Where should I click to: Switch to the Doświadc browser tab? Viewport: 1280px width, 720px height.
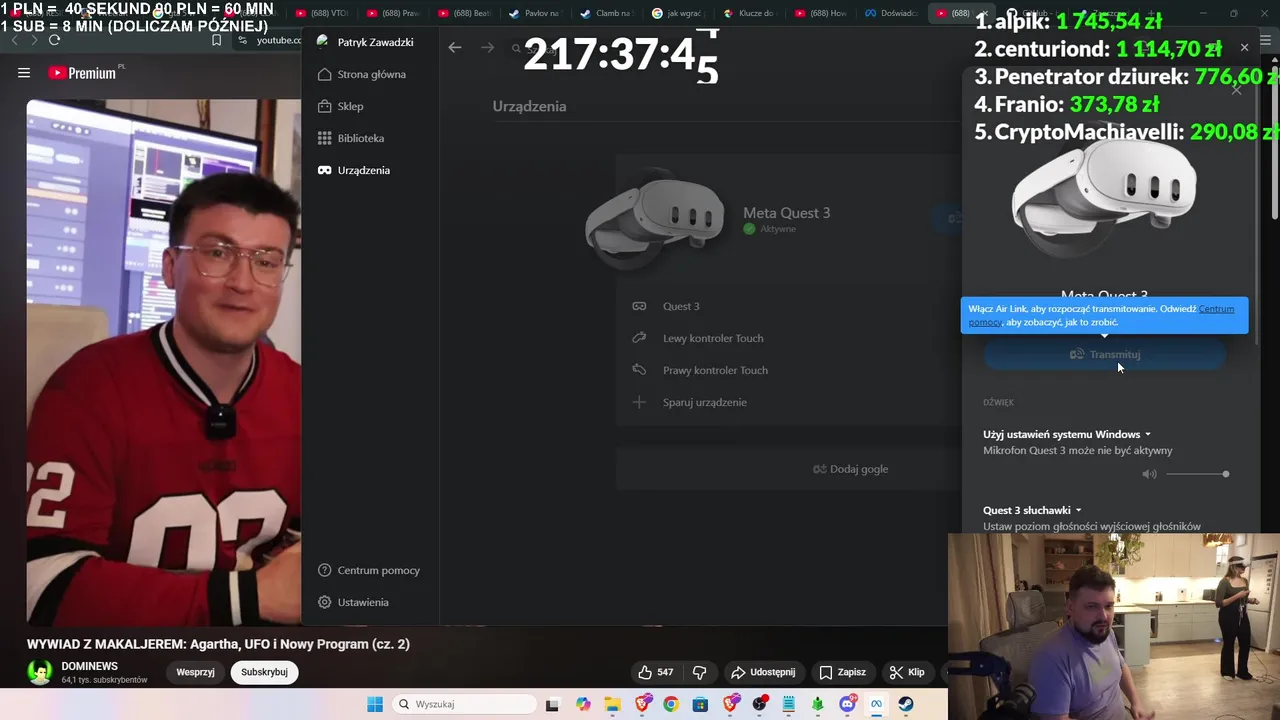[892, 13]
